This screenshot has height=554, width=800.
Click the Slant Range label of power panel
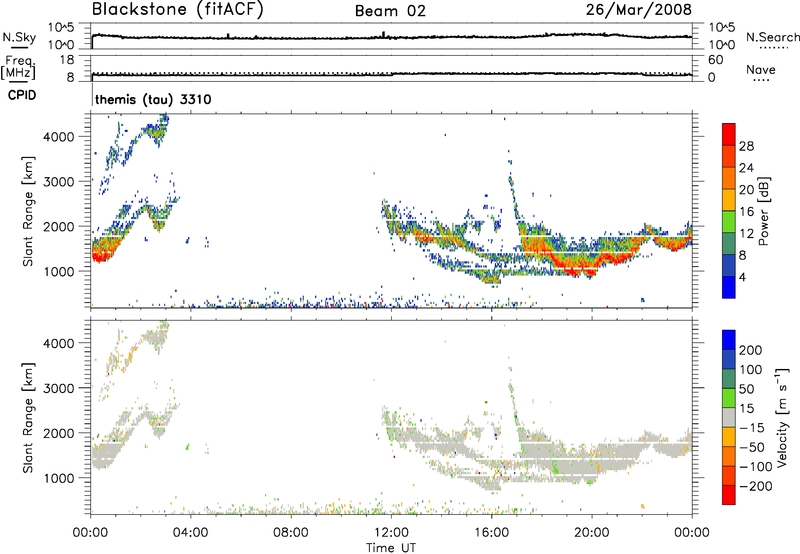28,211
